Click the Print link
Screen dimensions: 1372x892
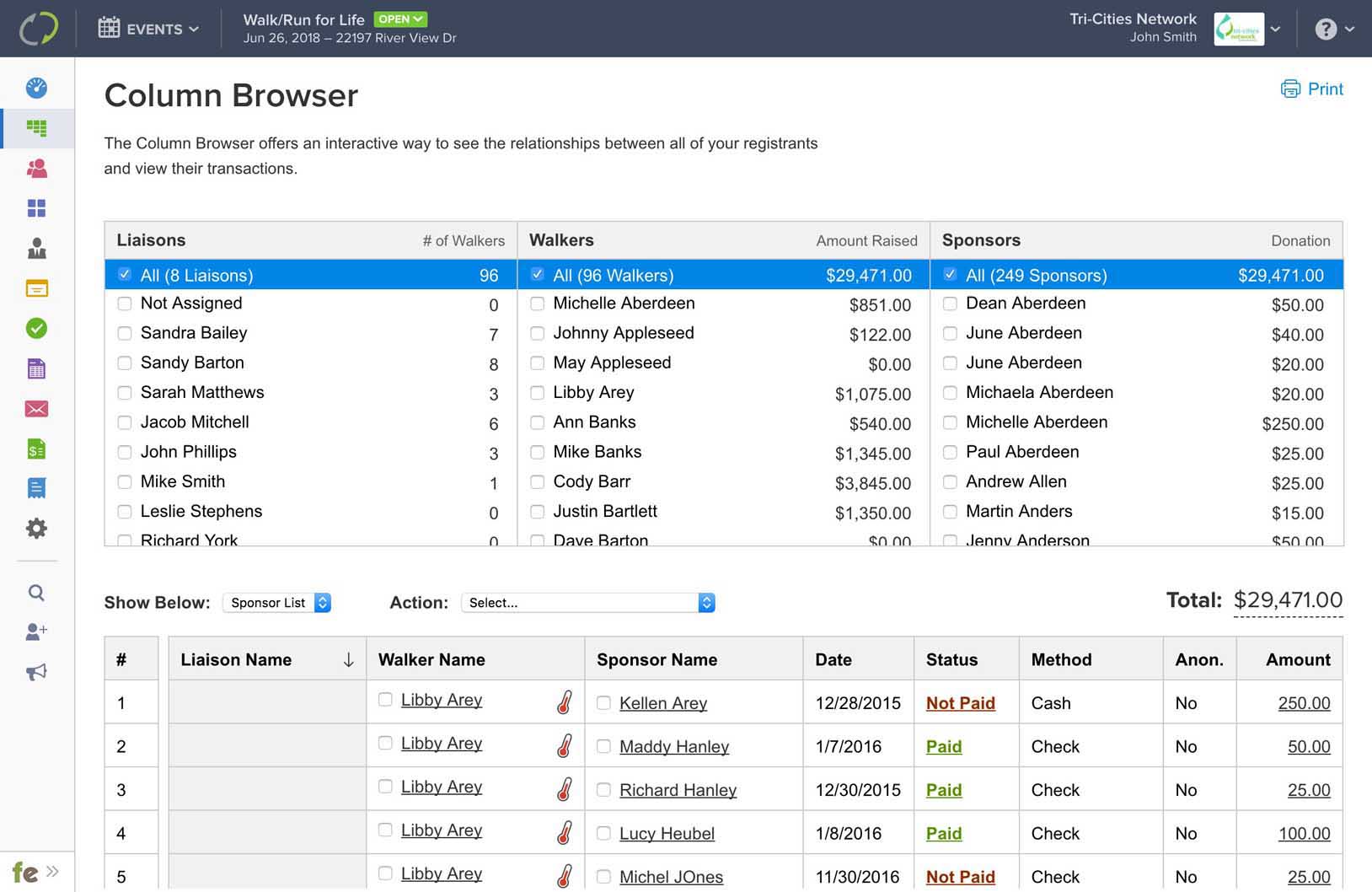point(1312,89)
